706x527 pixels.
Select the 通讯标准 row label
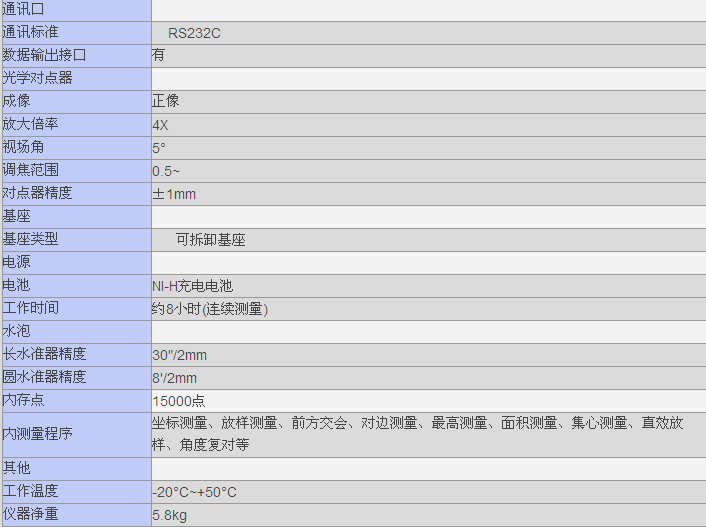pyautogui.click(x=31, y=33)
